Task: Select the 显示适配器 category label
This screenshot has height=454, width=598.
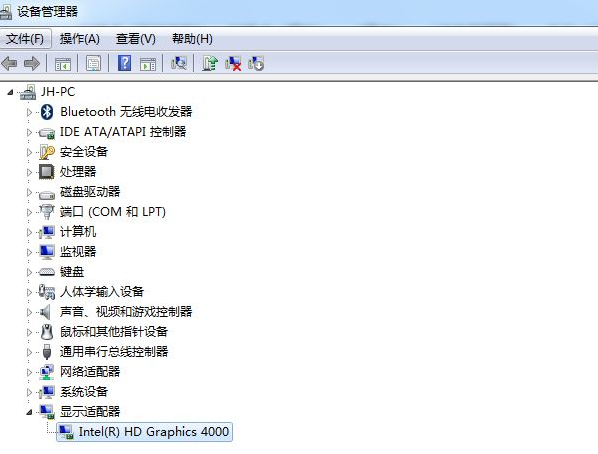Action: tap(90, 411)
